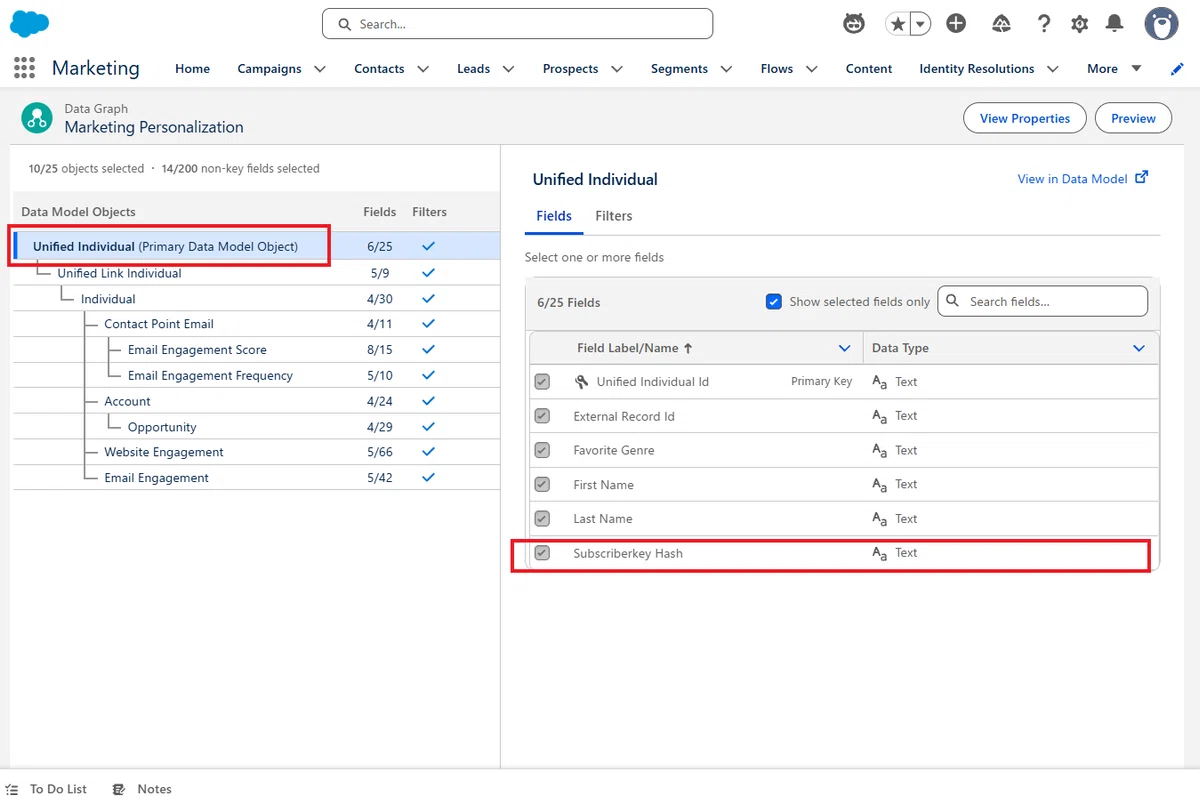The image size is (1200, 804).
Task: Toggle the Unified Individual Id checkbox
Action: [x=542, y=382]
